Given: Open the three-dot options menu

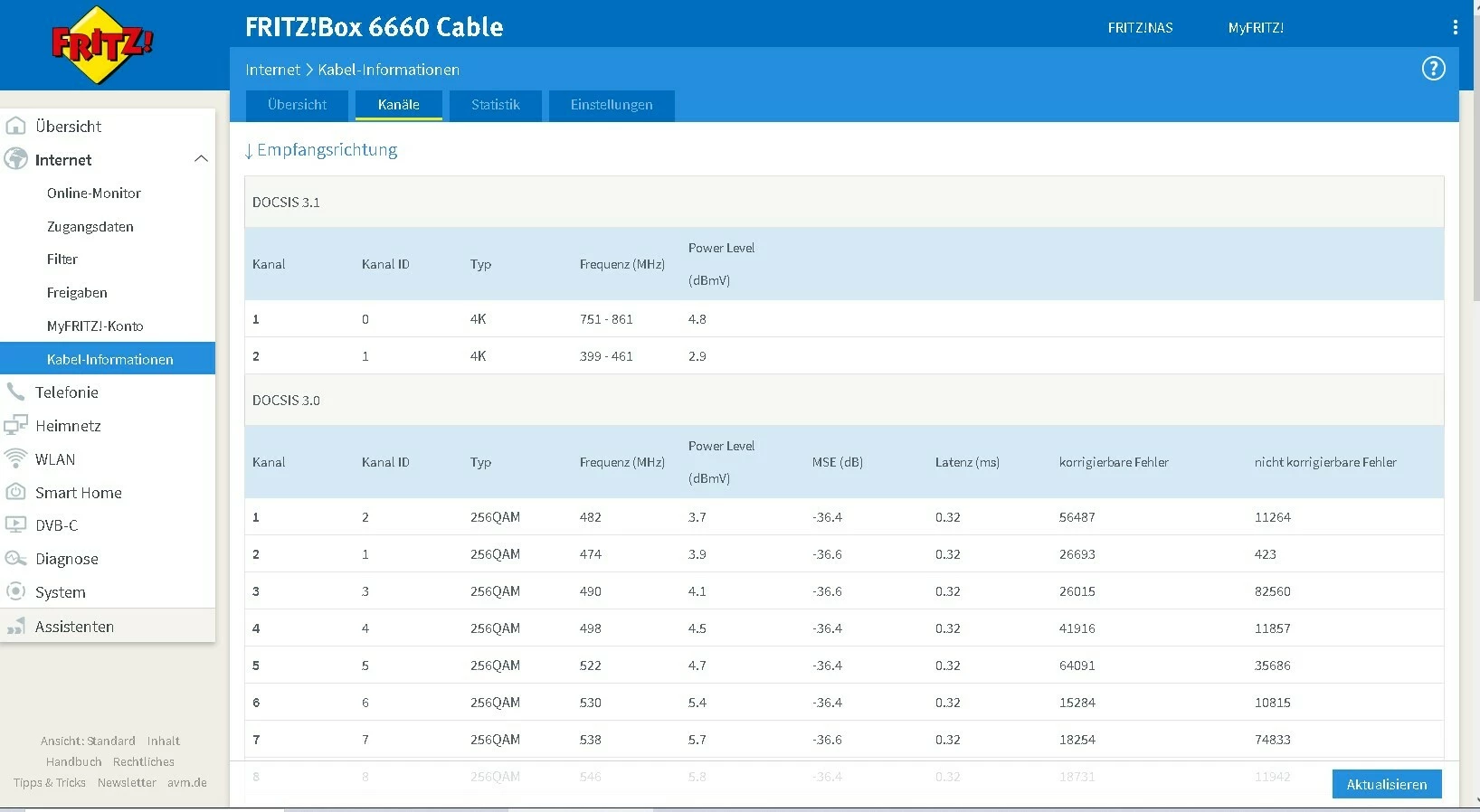Looking at the screenshot, I should click(1455, 28).
